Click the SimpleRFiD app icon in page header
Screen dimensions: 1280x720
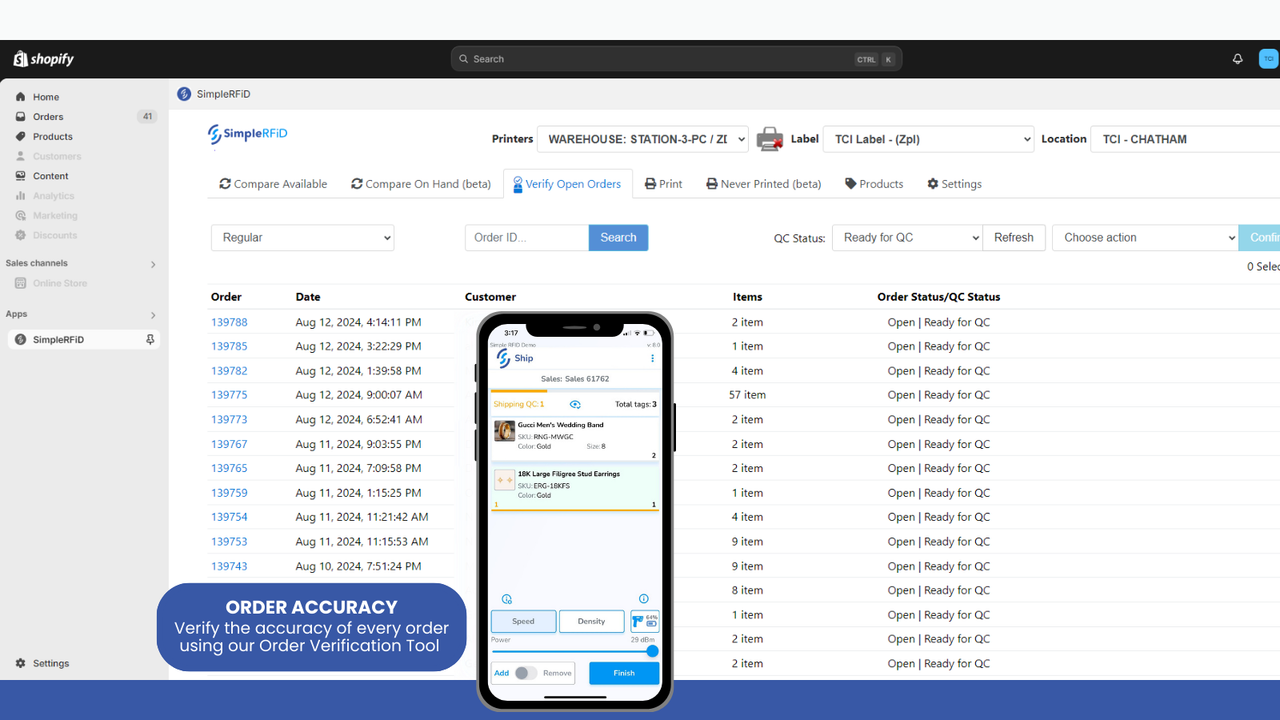pyautogui.click(x=184, y=94)
